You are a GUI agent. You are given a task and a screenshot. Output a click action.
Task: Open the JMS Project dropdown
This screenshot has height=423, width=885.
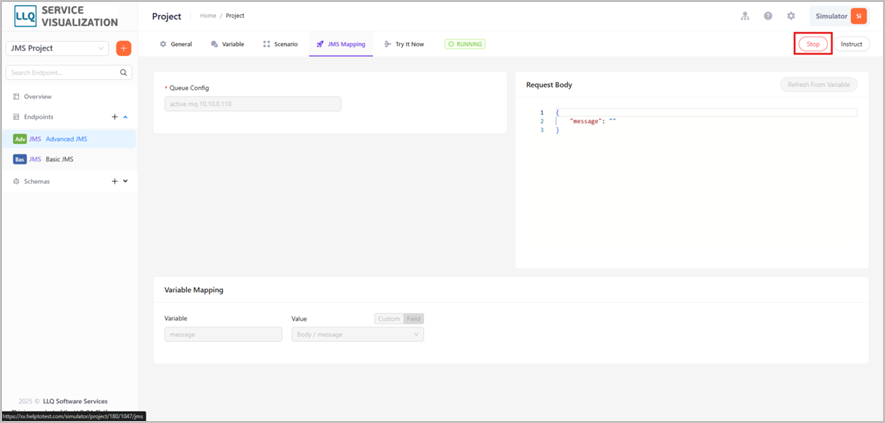click(57, 49)
